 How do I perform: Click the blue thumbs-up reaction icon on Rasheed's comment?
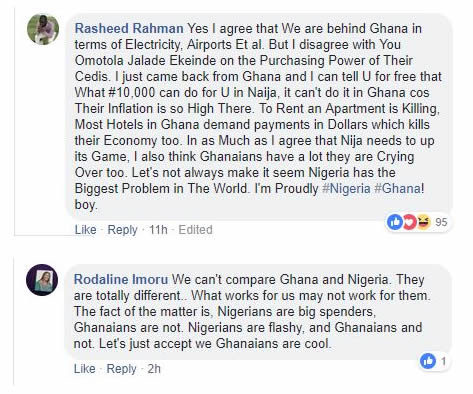[395, 222]
